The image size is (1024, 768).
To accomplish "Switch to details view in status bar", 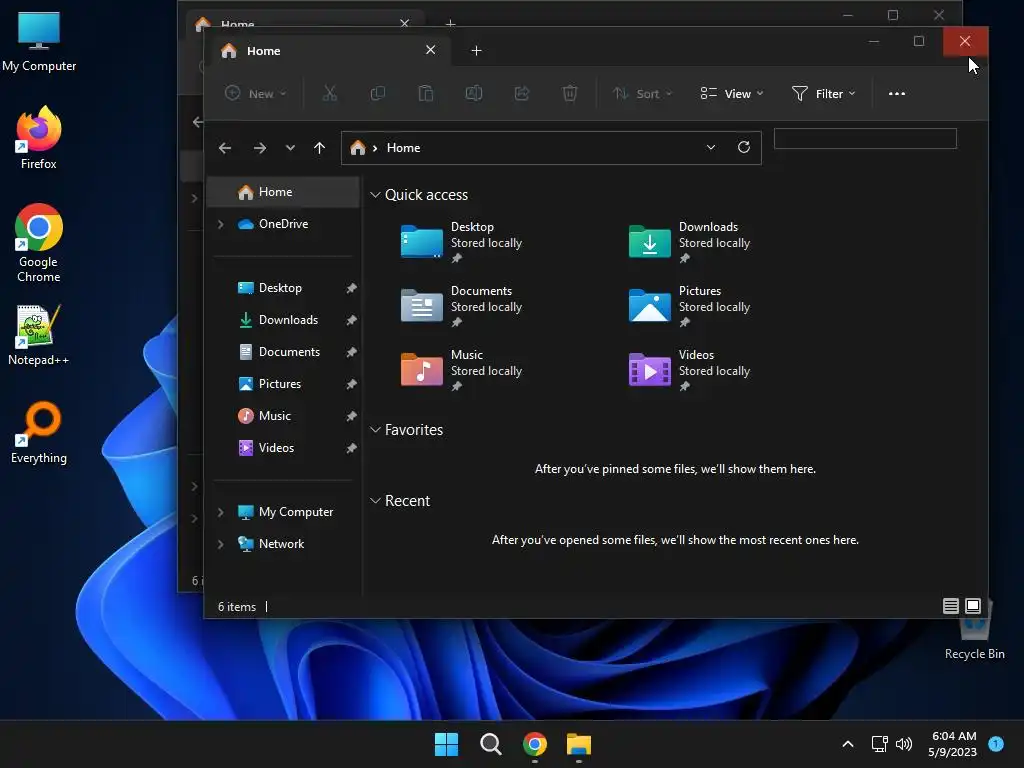I will coord(951,606).
